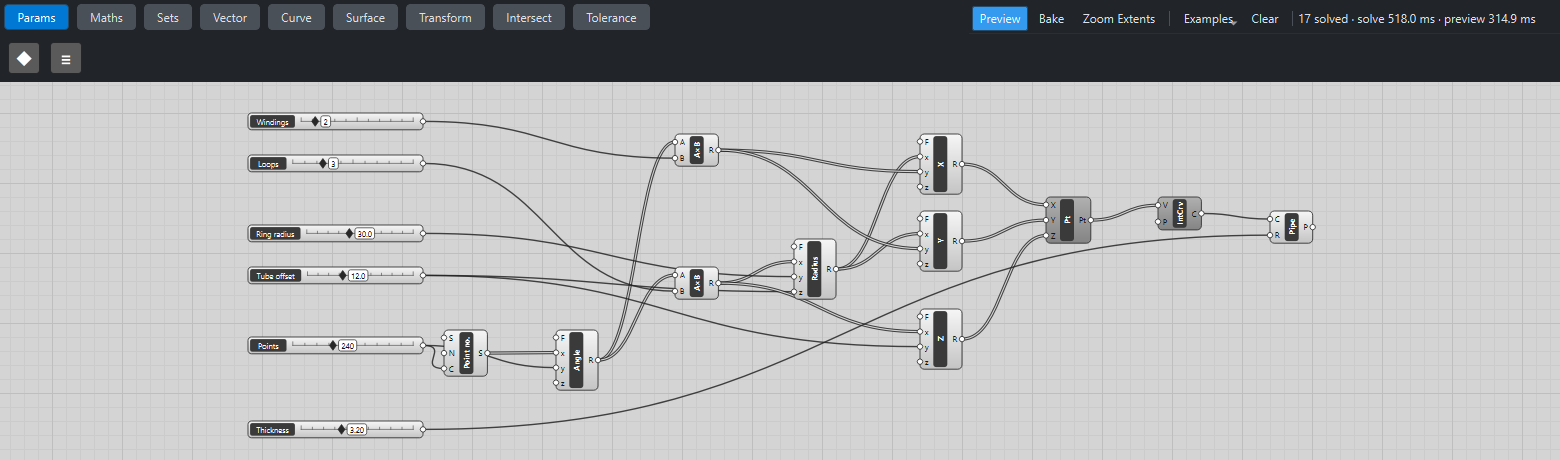Viewport: 1560px width, 460px height.
Task: Select the IntCrv component node
Action: (x=1179, y=213)
